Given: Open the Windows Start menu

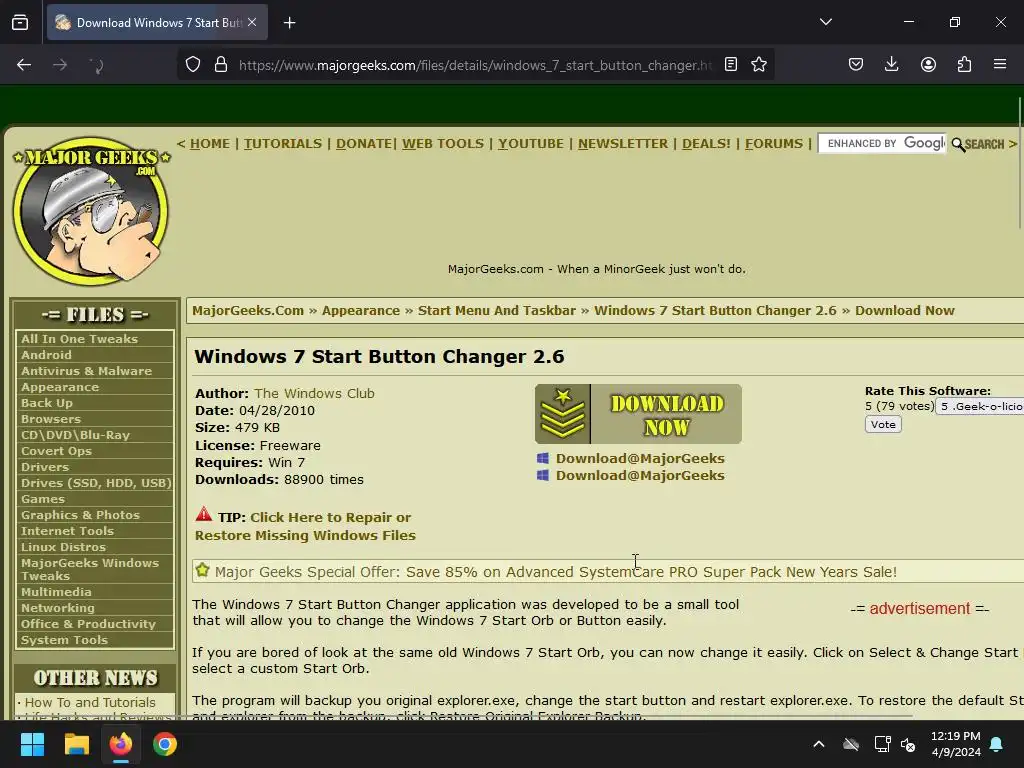Looking at the screenshot, I should click(32, 744).
